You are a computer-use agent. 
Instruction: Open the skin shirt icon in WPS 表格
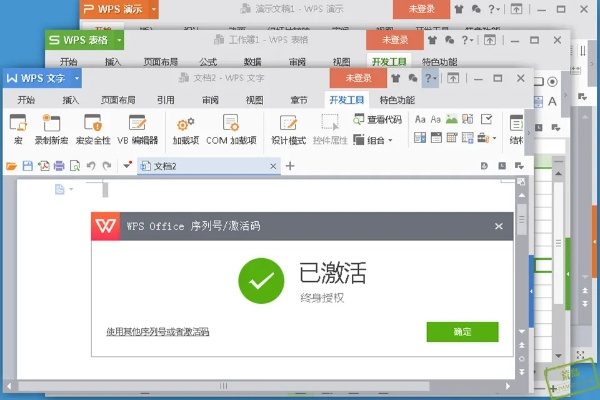coord(432,40)
